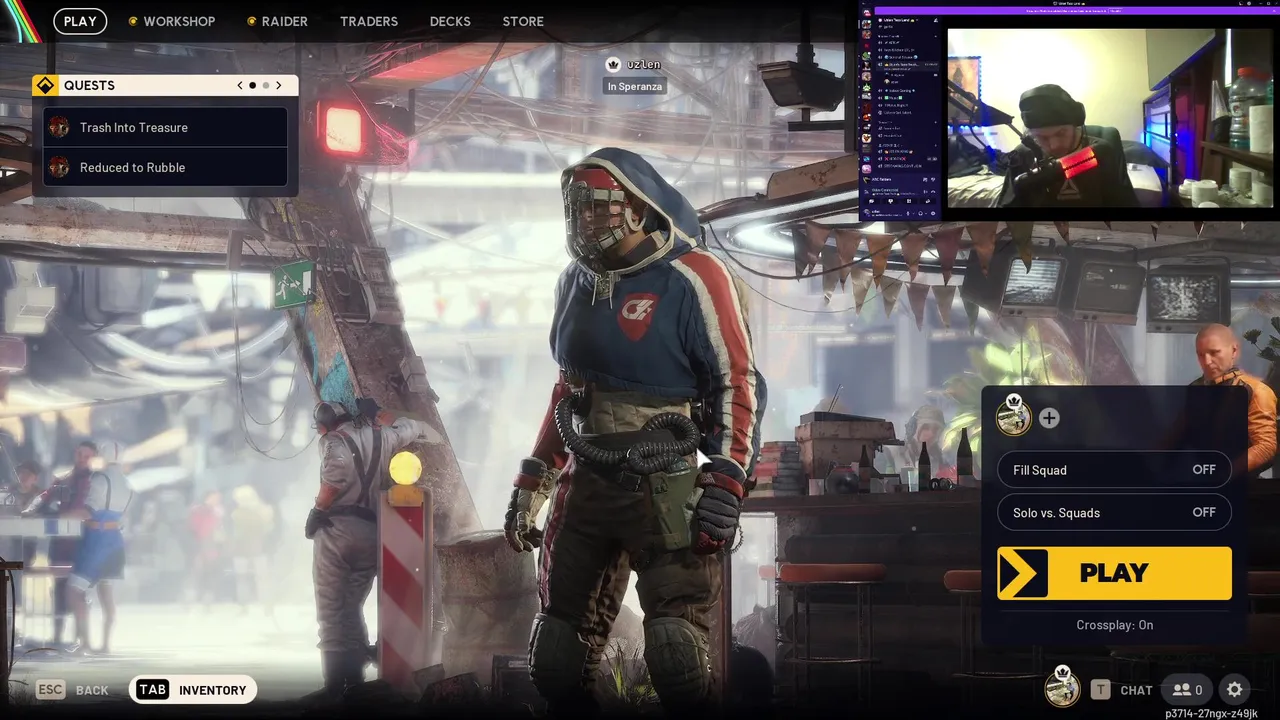Click the Trash Into Treasure trader portrait
The image size is (1280, 720).
59,127
